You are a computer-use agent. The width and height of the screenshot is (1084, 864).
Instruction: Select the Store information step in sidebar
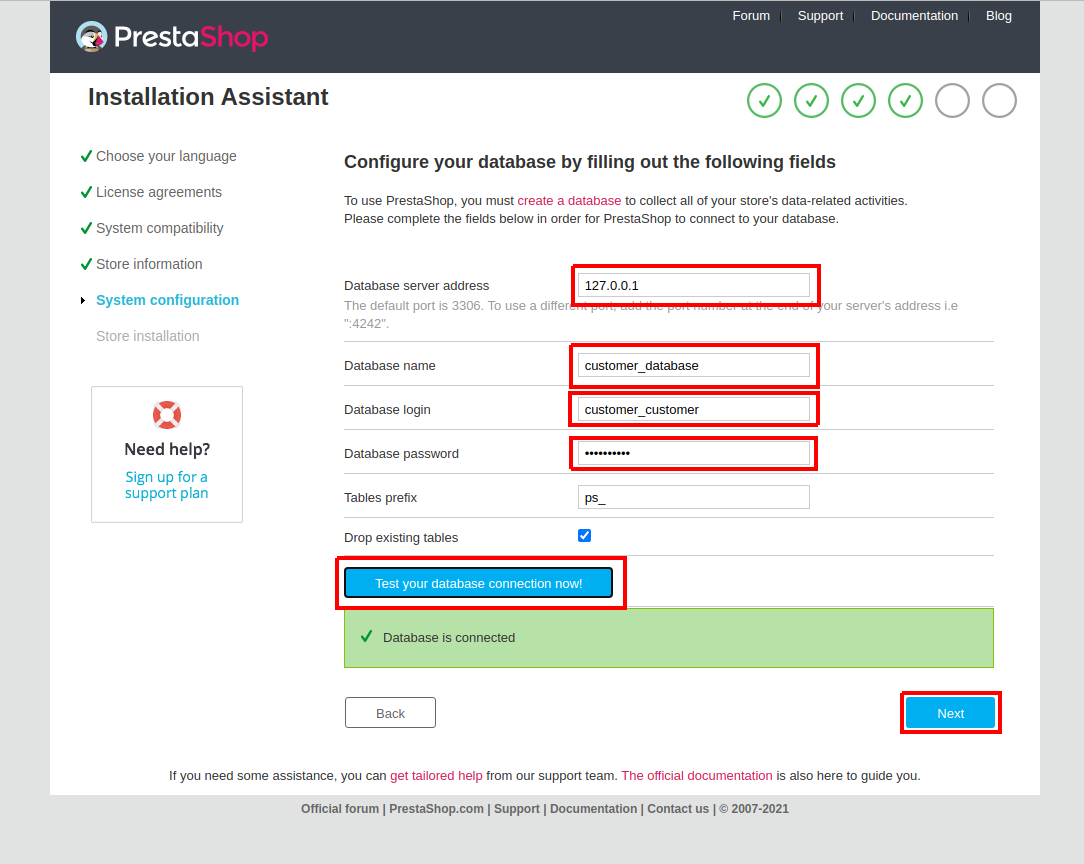(149, 264)
